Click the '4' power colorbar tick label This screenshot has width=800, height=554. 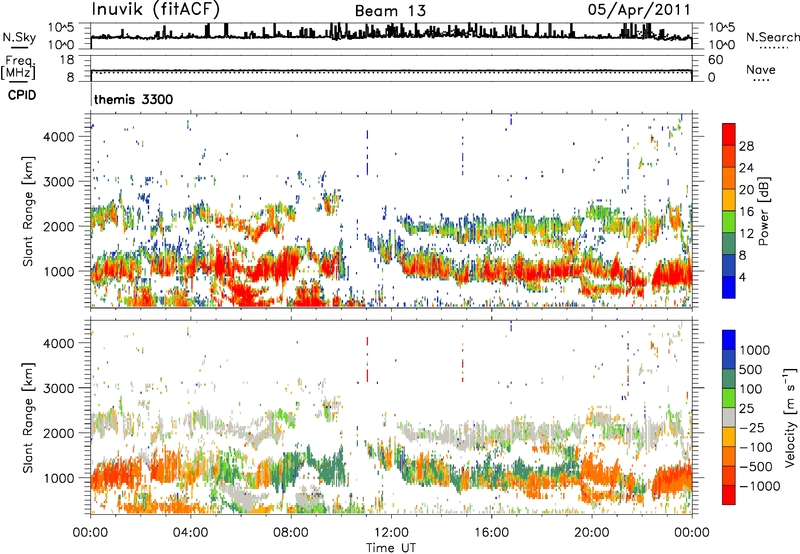743,277
